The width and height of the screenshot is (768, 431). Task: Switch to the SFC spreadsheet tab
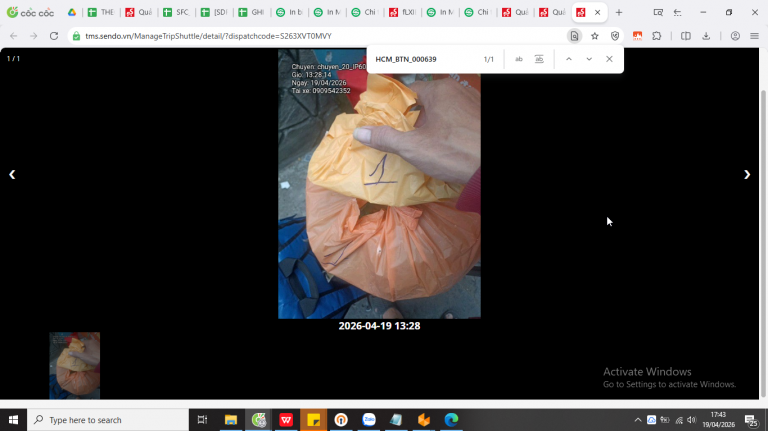(176, 12)
